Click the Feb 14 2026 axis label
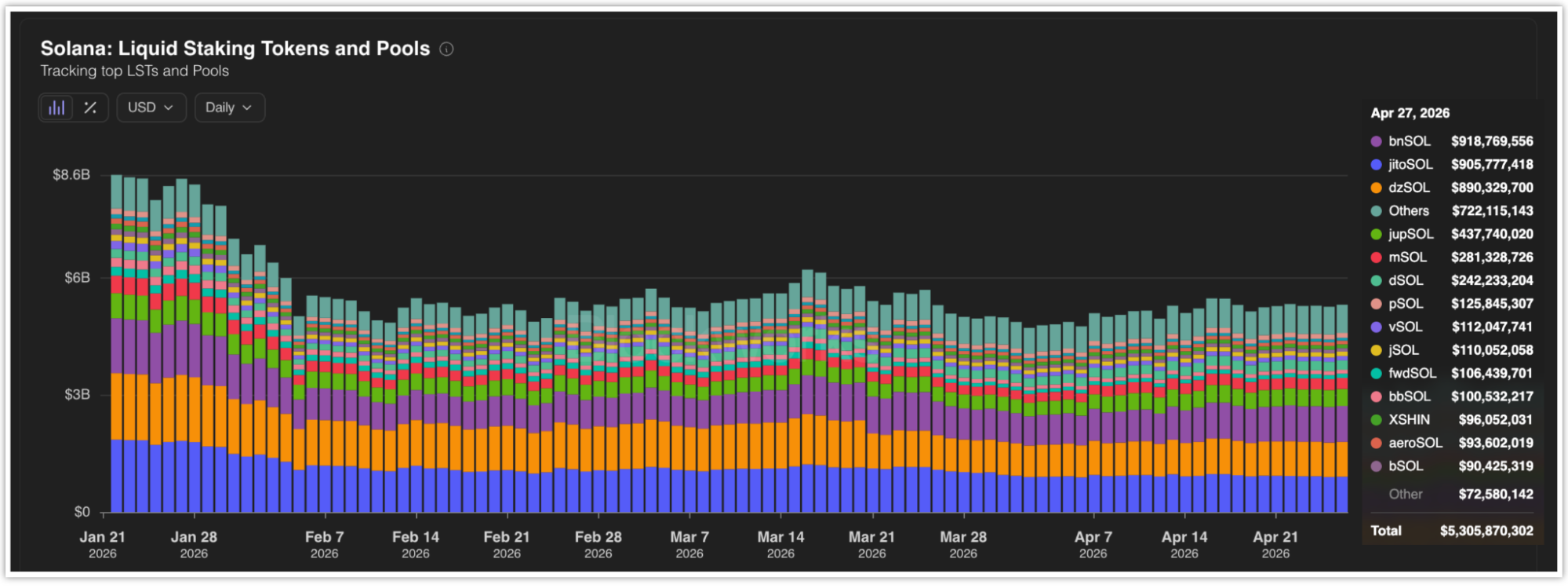This screenshot has width=1568, height=588. pos(416,544)
